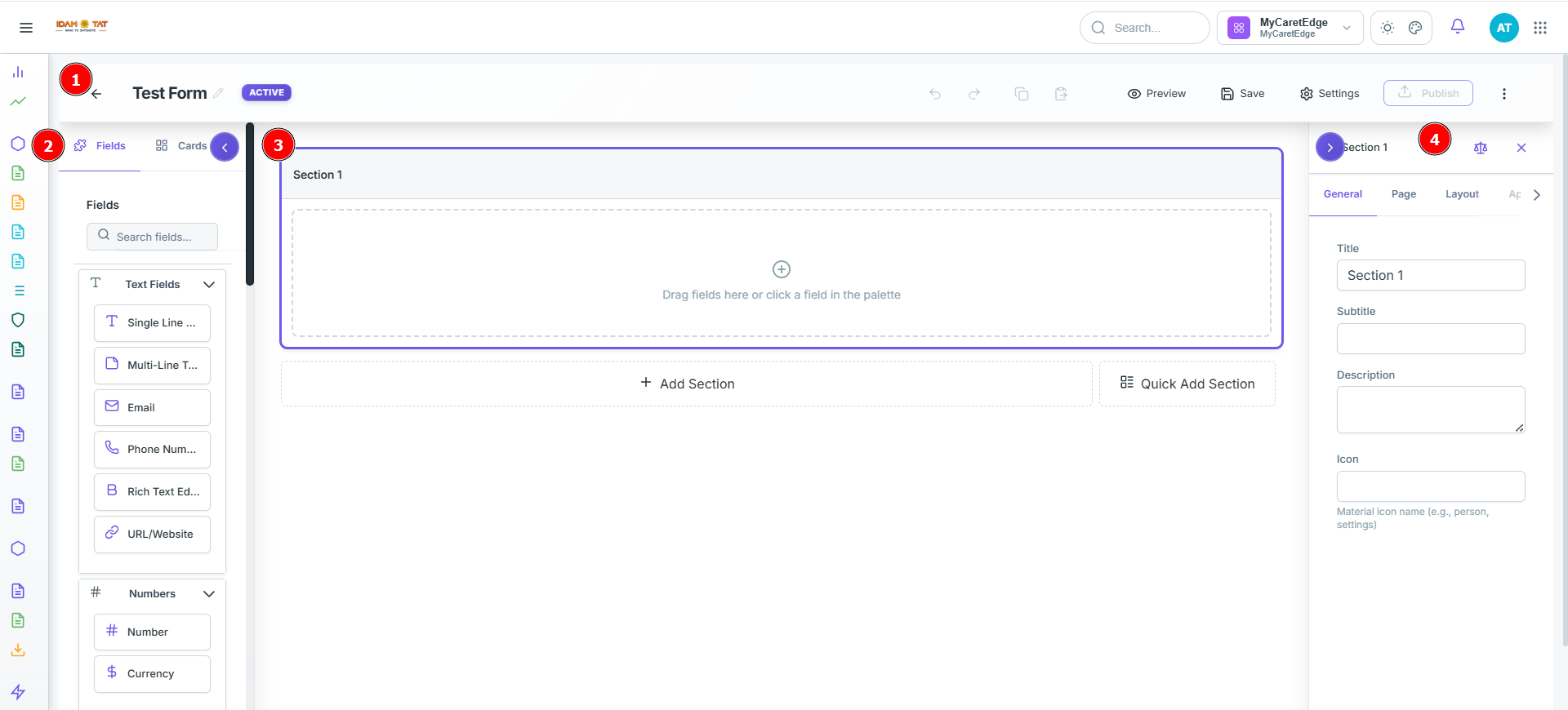Image resolution: width=1568 pixels, height=710 pixels.
Task: Click the bar chart sidebar icon
Action: click(18, 72)
